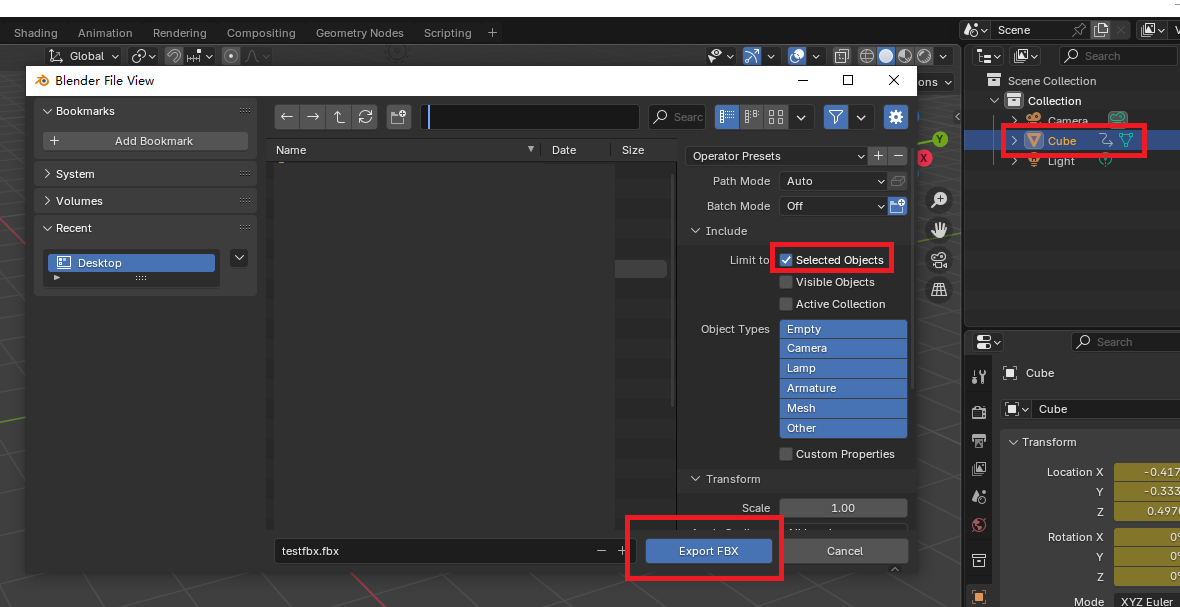Collapse export Transform section

[695, 479]
